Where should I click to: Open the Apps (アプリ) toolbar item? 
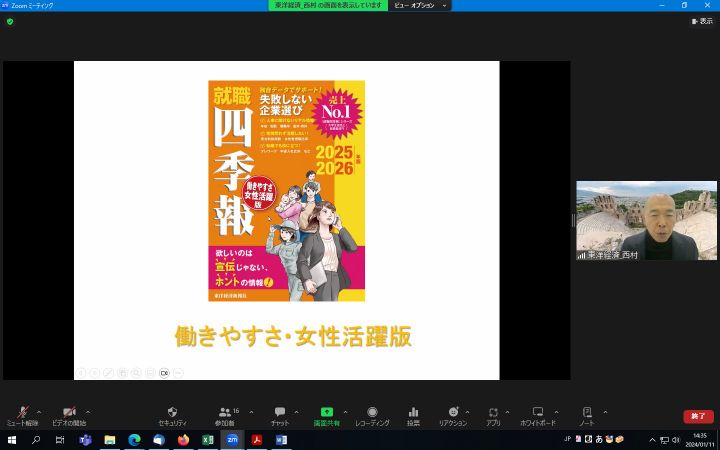[x=493, y=414]
